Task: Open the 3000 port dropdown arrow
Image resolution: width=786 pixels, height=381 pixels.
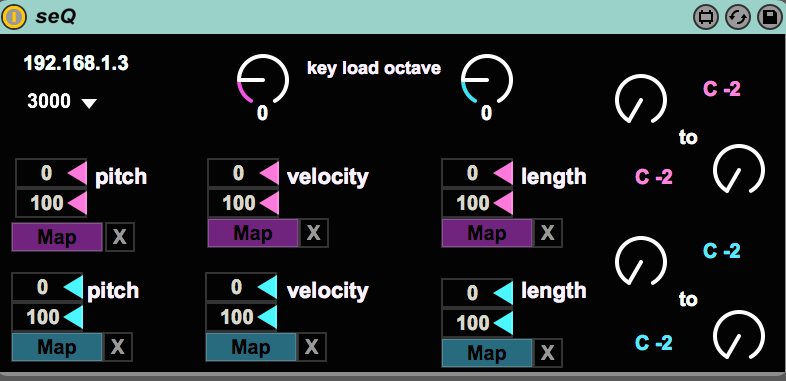Action: tap(89, 103)
